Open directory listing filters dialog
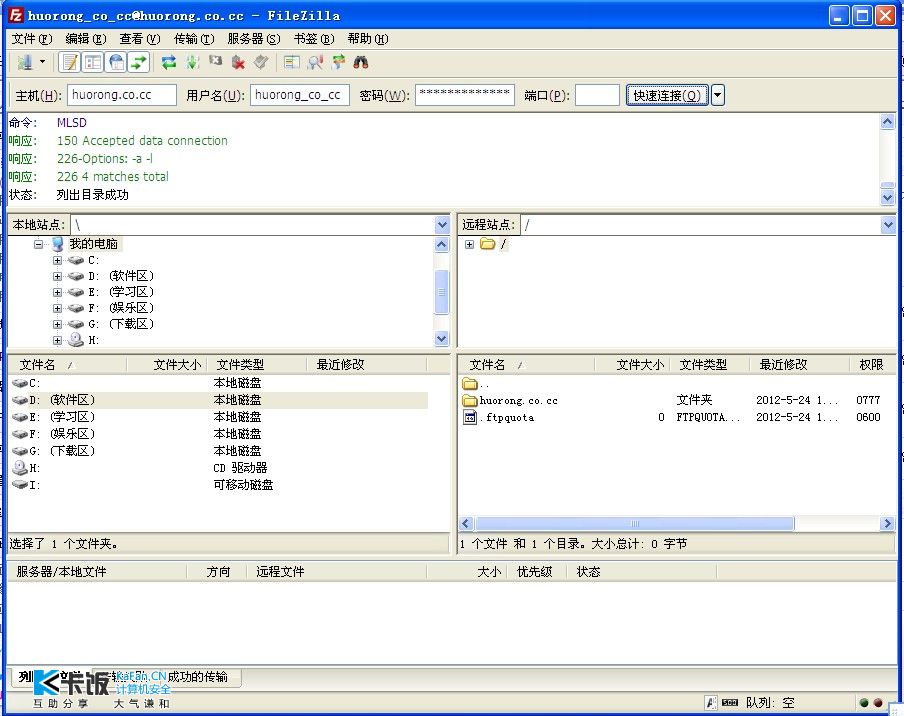Viewport: 904px width, 716px height. coord(292,62)
